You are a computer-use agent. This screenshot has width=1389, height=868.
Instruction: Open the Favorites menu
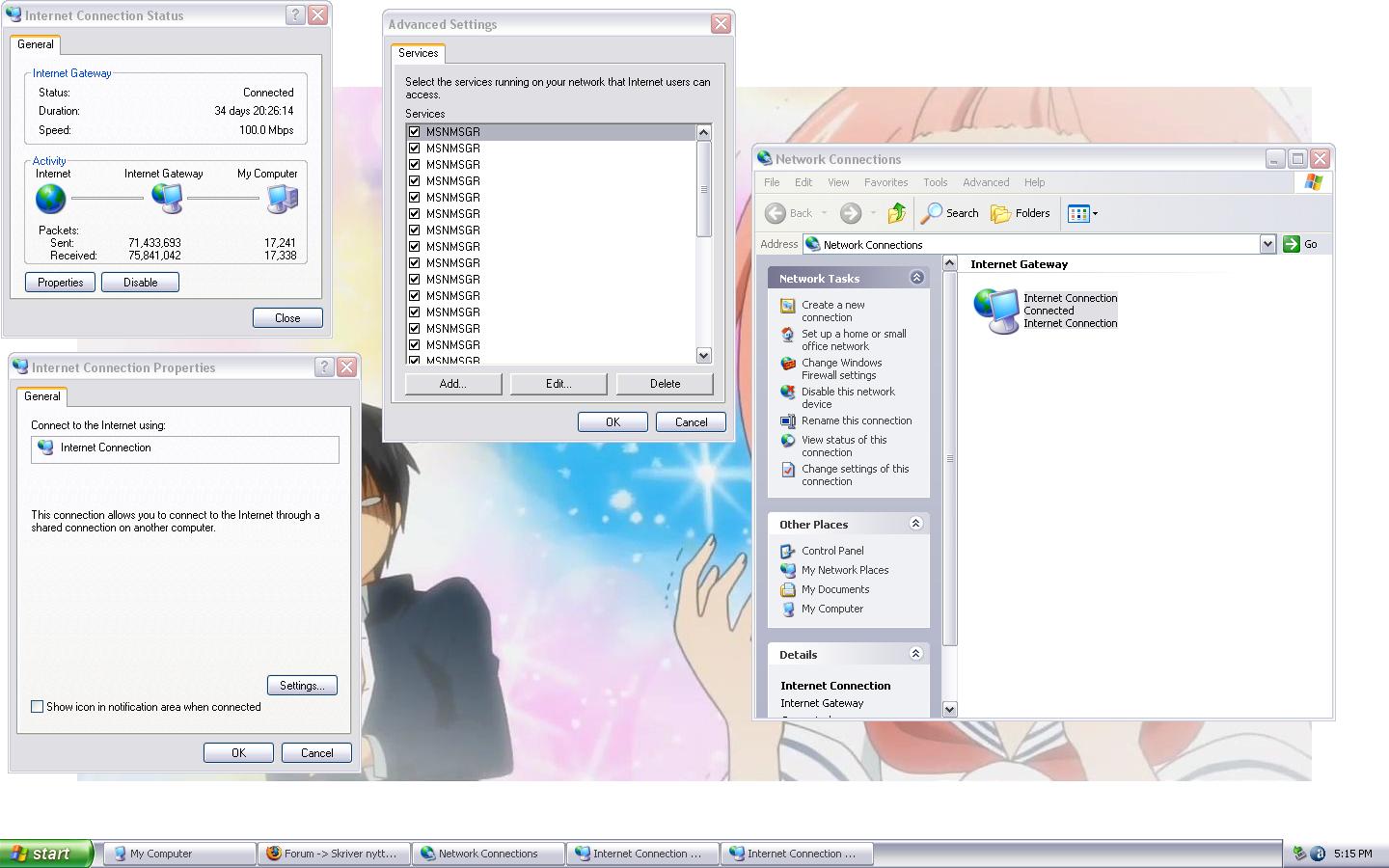[885, 182]
